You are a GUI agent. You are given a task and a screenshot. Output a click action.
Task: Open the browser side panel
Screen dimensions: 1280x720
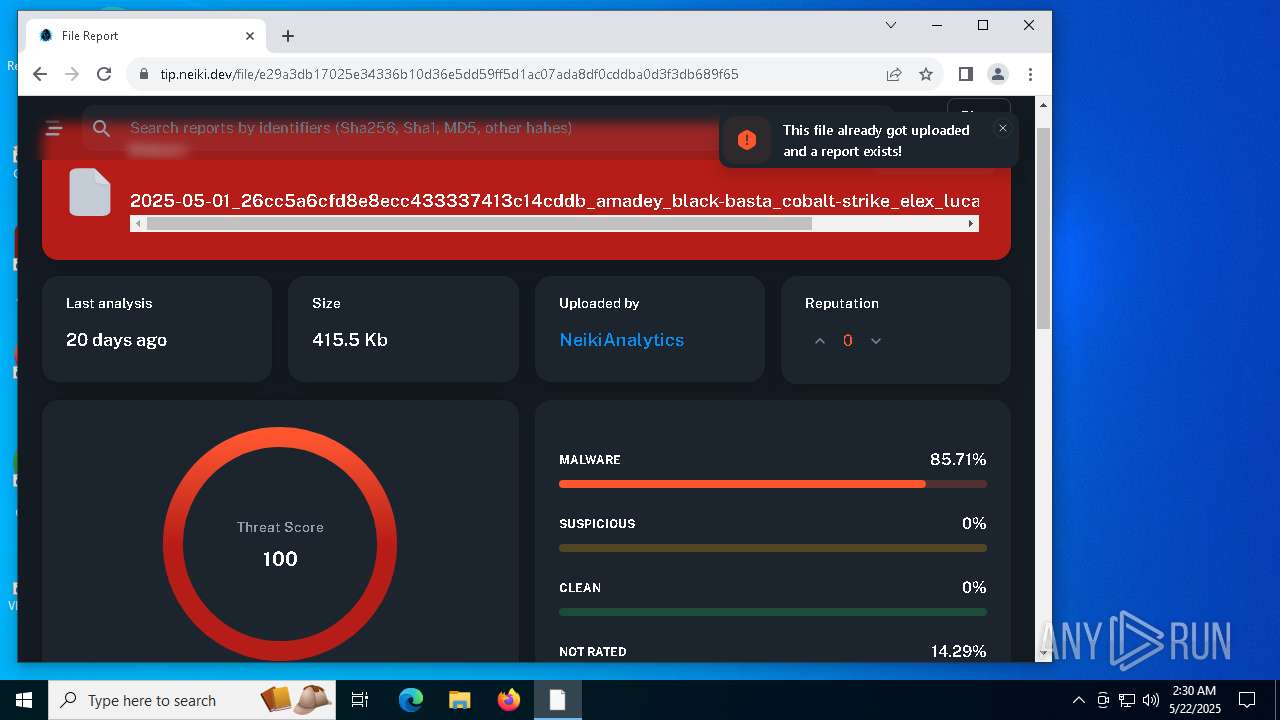pyautogui.click(x=966, y=74)
